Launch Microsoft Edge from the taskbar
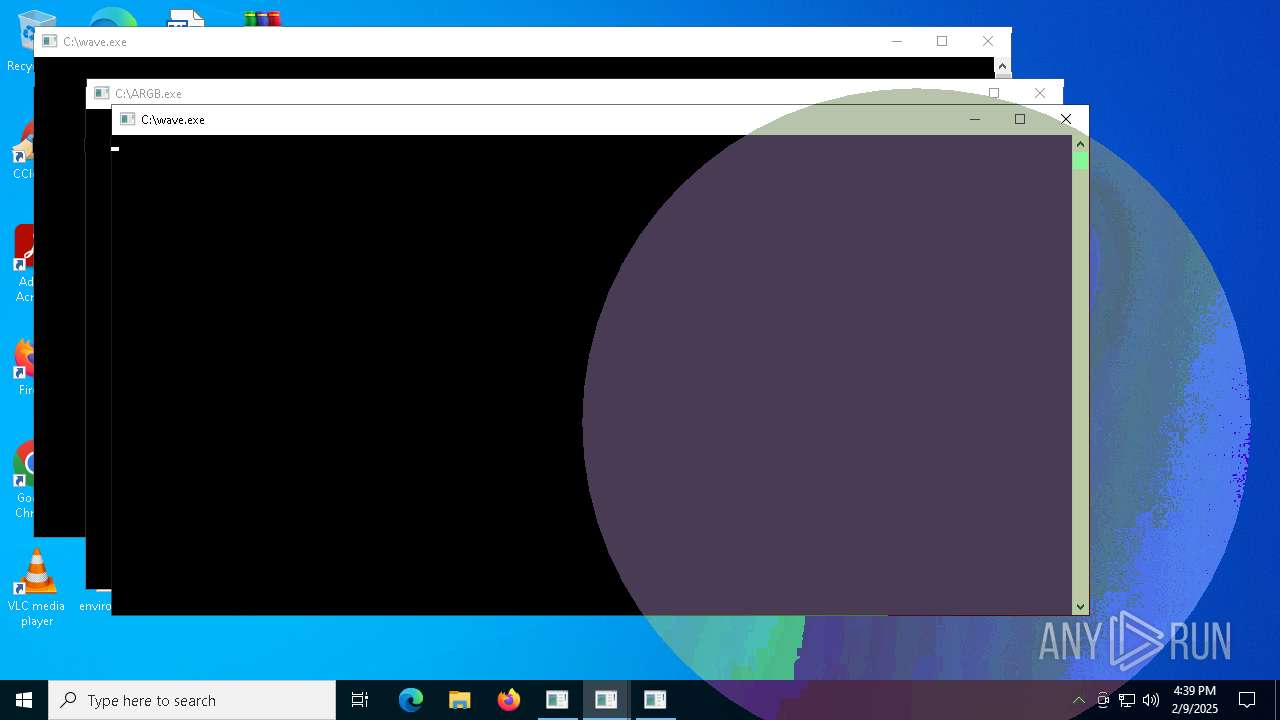Image resolution: width=1280 pixels, height=720 pixels. (x=411, y=700)
